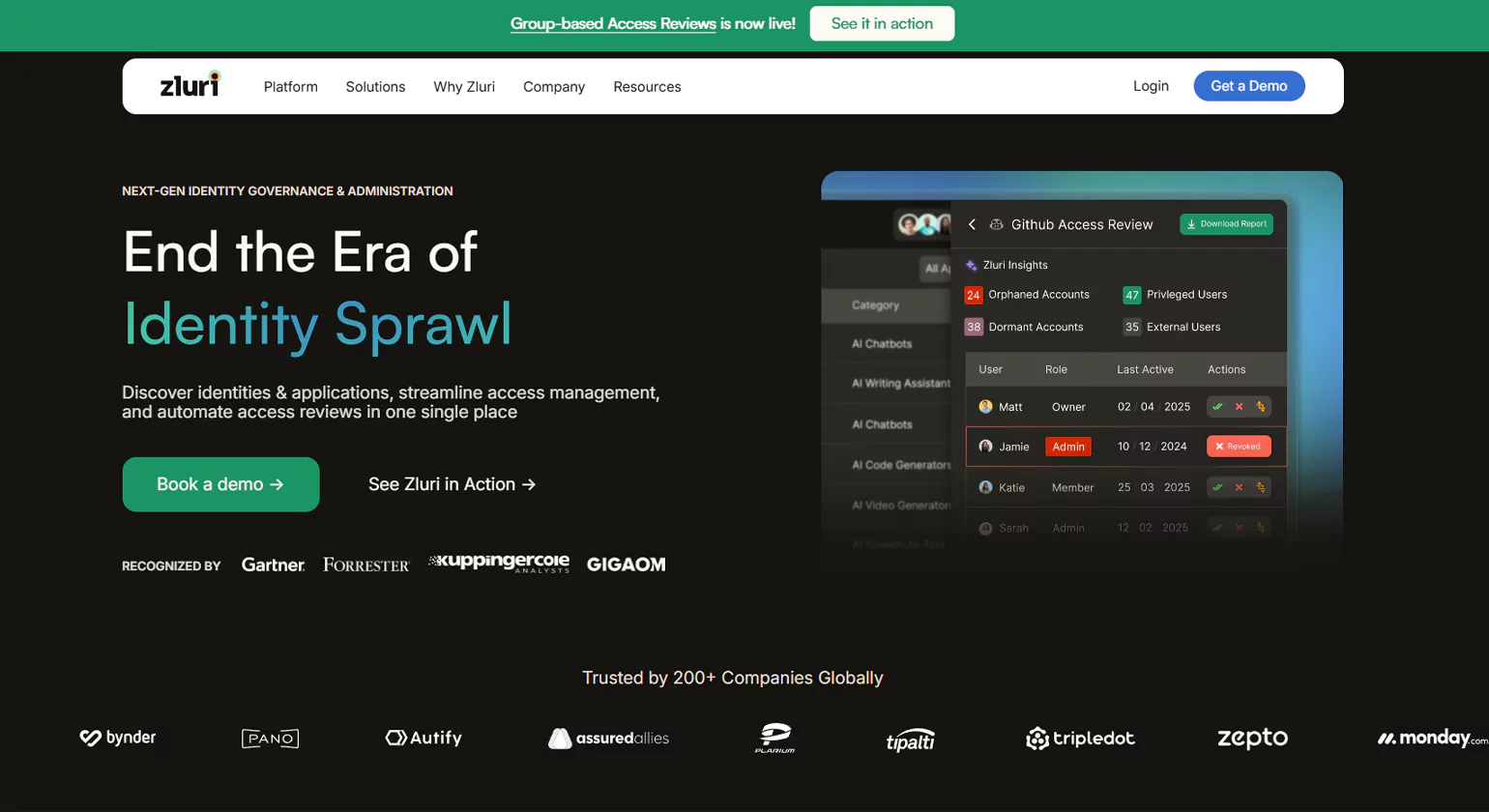Click the Zluri logo in navbar
Viewport: 1489px width, 812px height.
pos(190,86)
